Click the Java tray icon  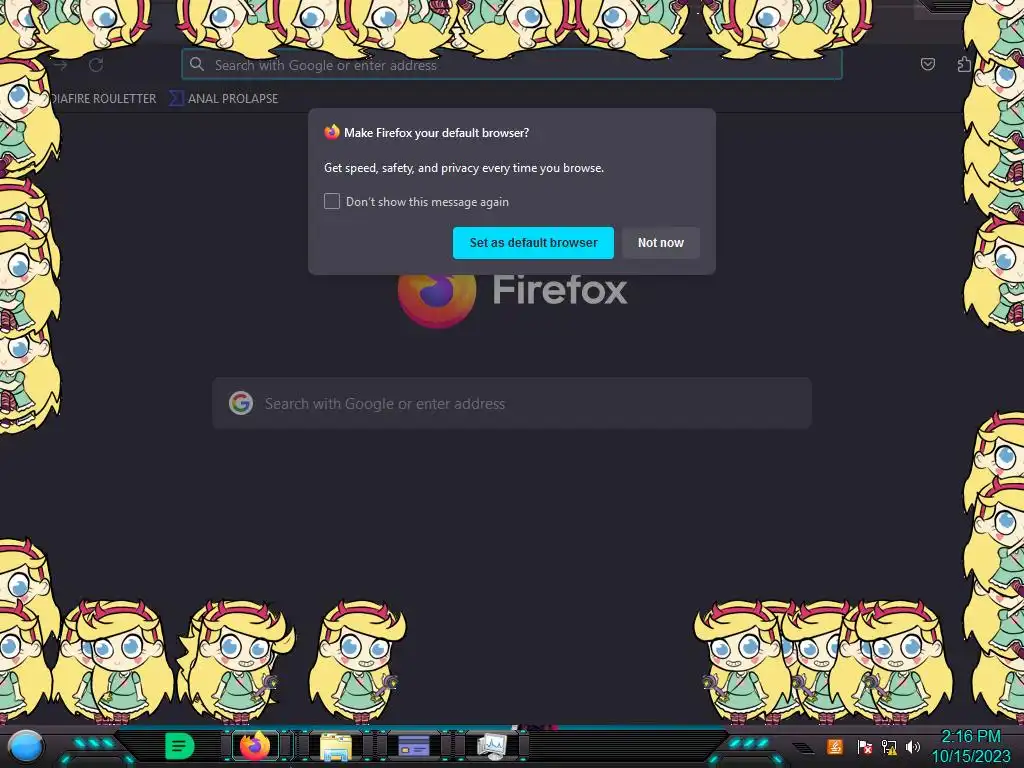835,746
